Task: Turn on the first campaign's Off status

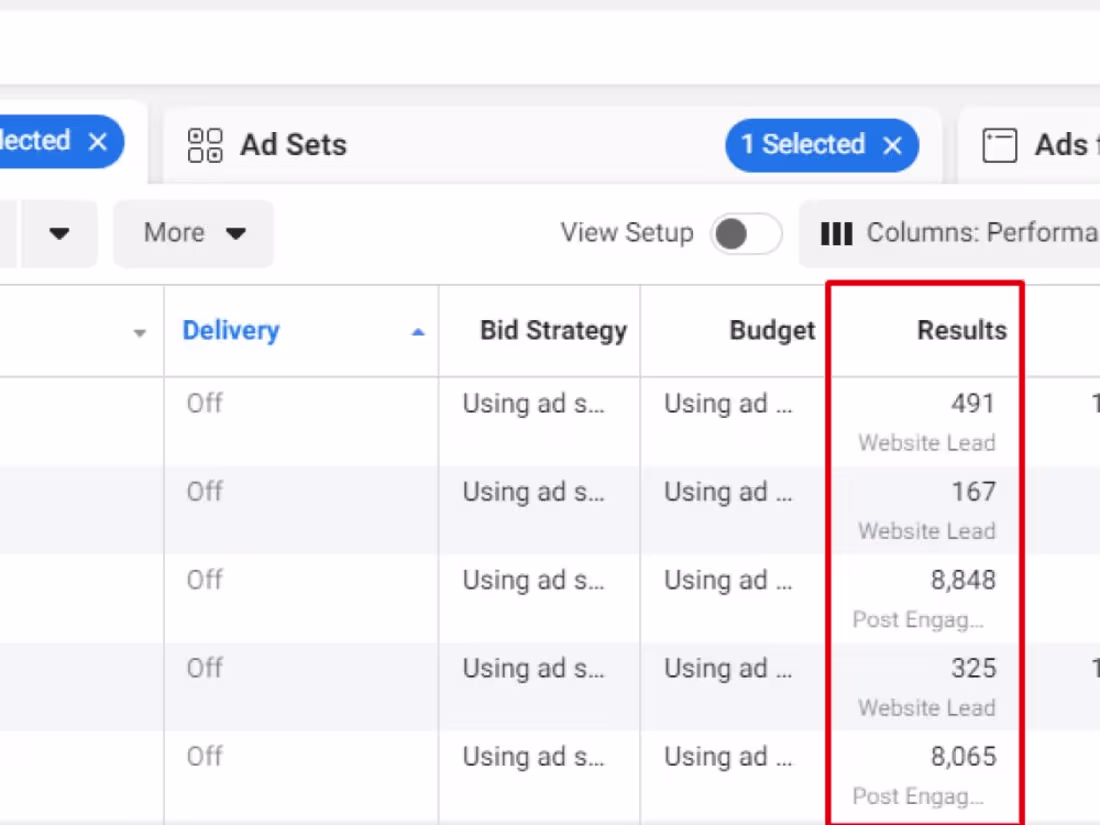Action: click(204, 403)
